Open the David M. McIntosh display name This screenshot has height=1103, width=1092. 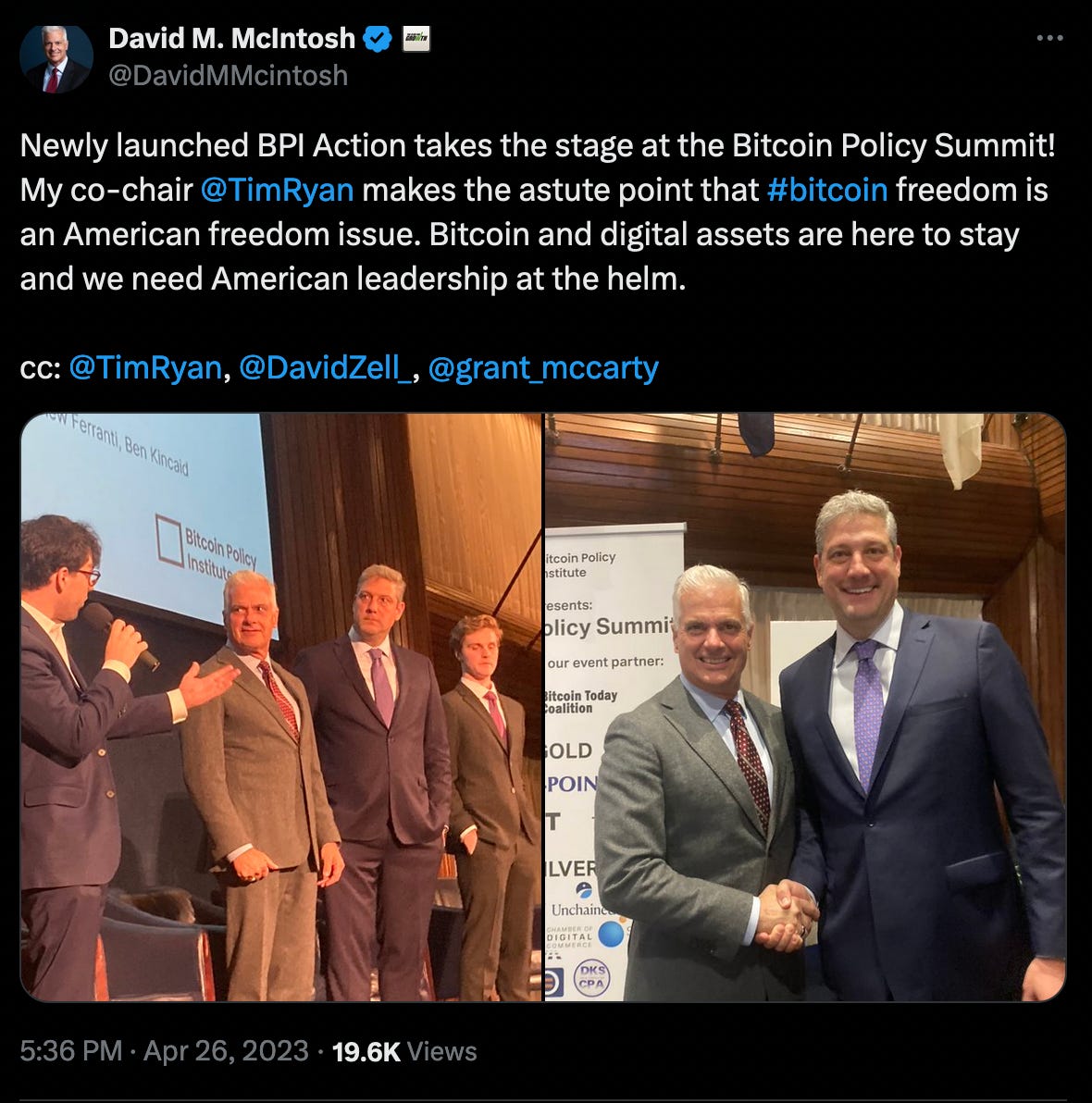[x=231, y=39]
